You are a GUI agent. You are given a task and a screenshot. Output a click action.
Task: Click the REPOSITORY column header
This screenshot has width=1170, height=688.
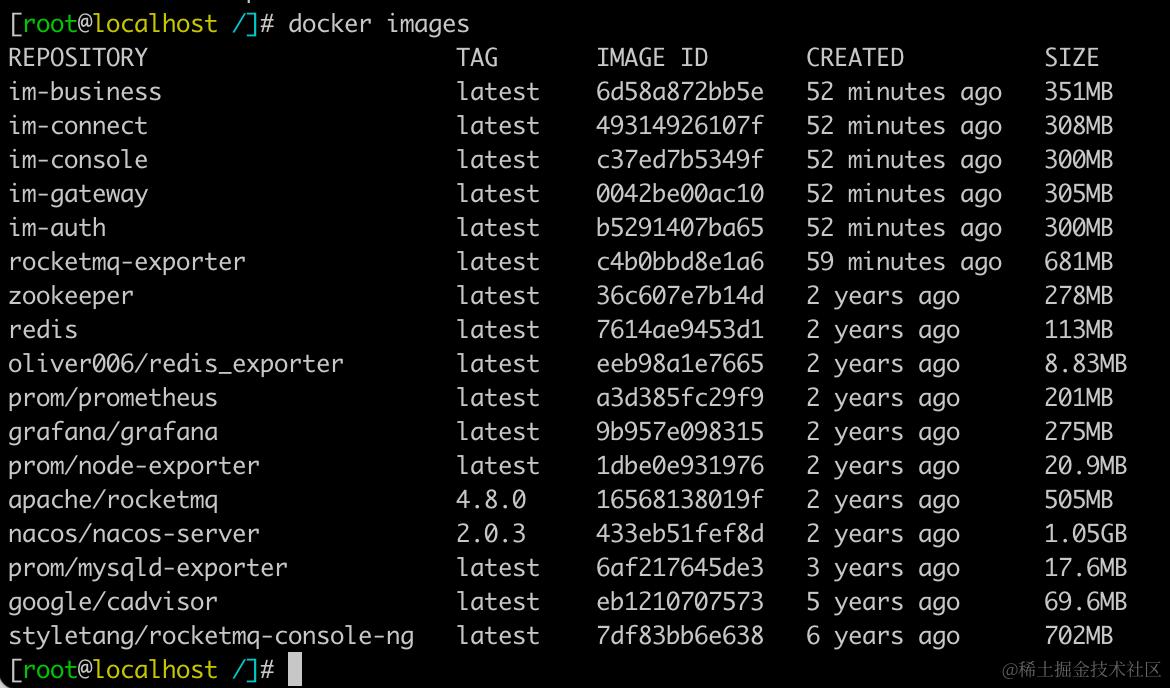click(78, 57)
